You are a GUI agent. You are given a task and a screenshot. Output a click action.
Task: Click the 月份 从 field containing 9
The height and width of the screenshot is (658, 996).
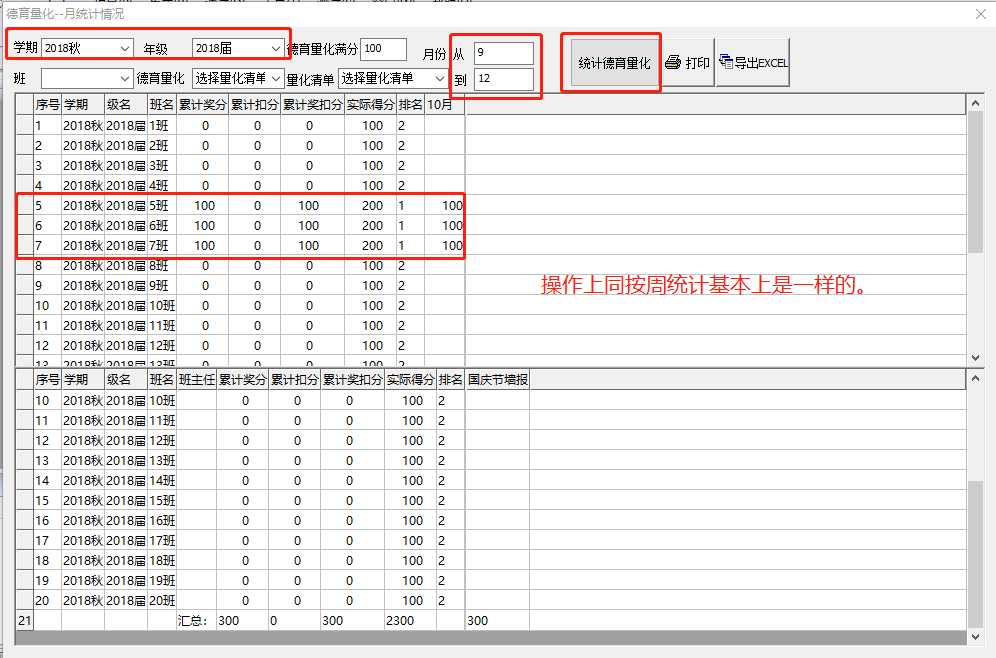point(503,54)
